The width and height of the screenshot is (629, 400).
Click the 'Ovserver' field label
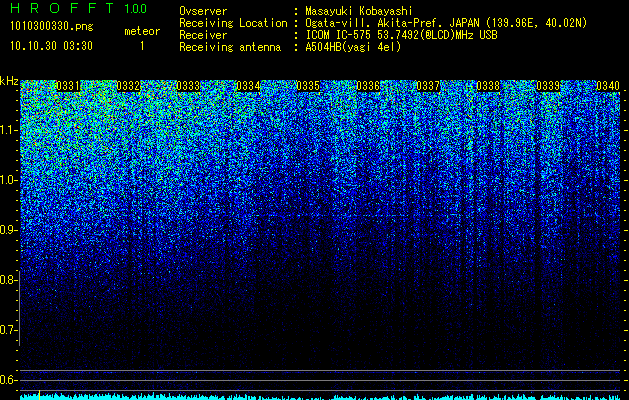click(x=203, y=11)
